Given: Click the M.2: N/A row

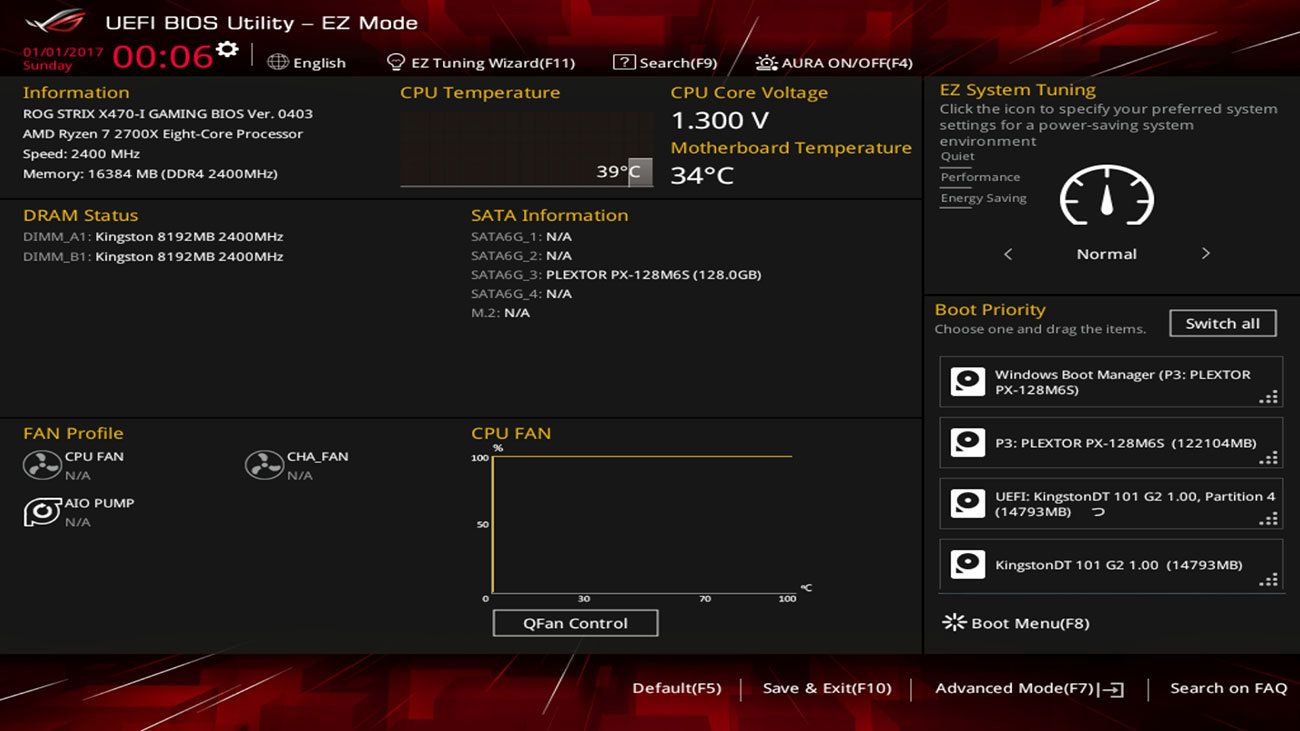Looking at the screenshot, I should [x=500, y=313].
